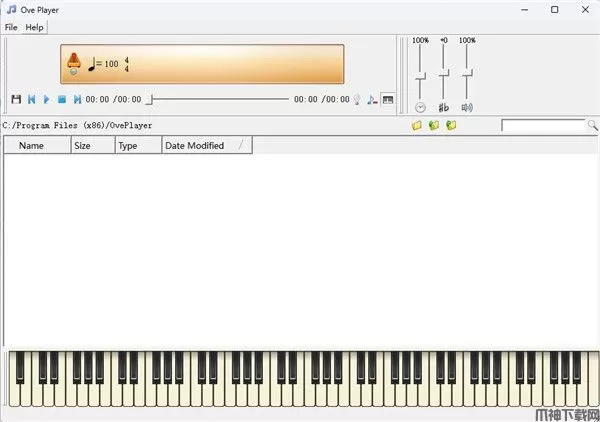Start playback with the play button

click(x=46, y=99)
